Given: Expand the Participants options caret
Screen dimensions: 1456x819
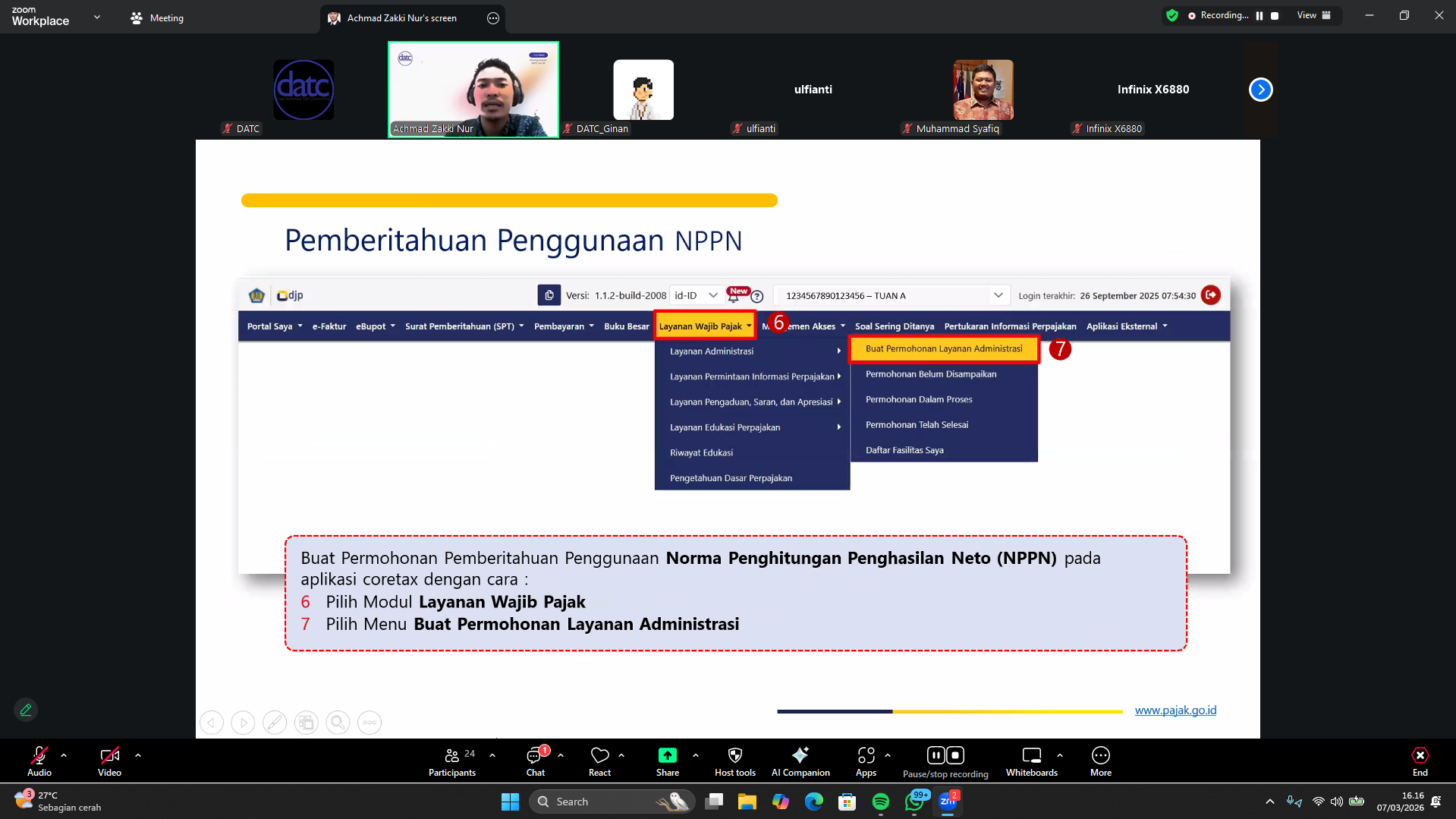Looking at the screenshot, I should coord(492,755).
